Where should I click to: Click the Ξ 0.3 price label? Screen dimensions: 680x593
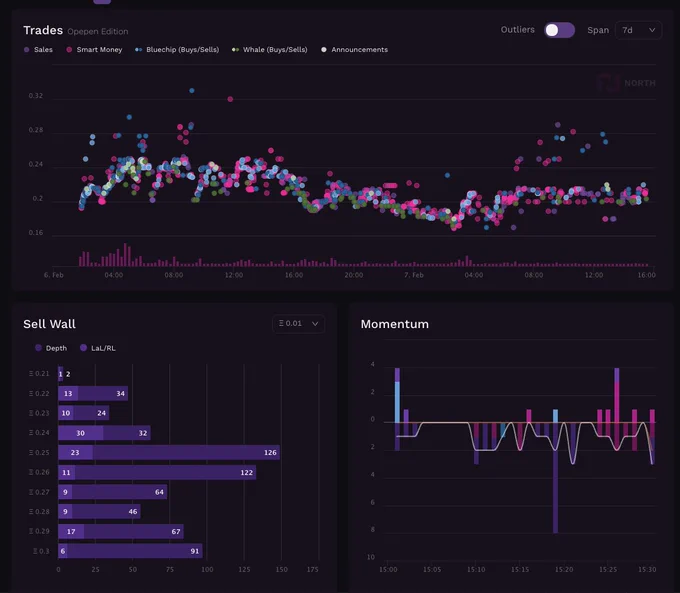point(41,551)
